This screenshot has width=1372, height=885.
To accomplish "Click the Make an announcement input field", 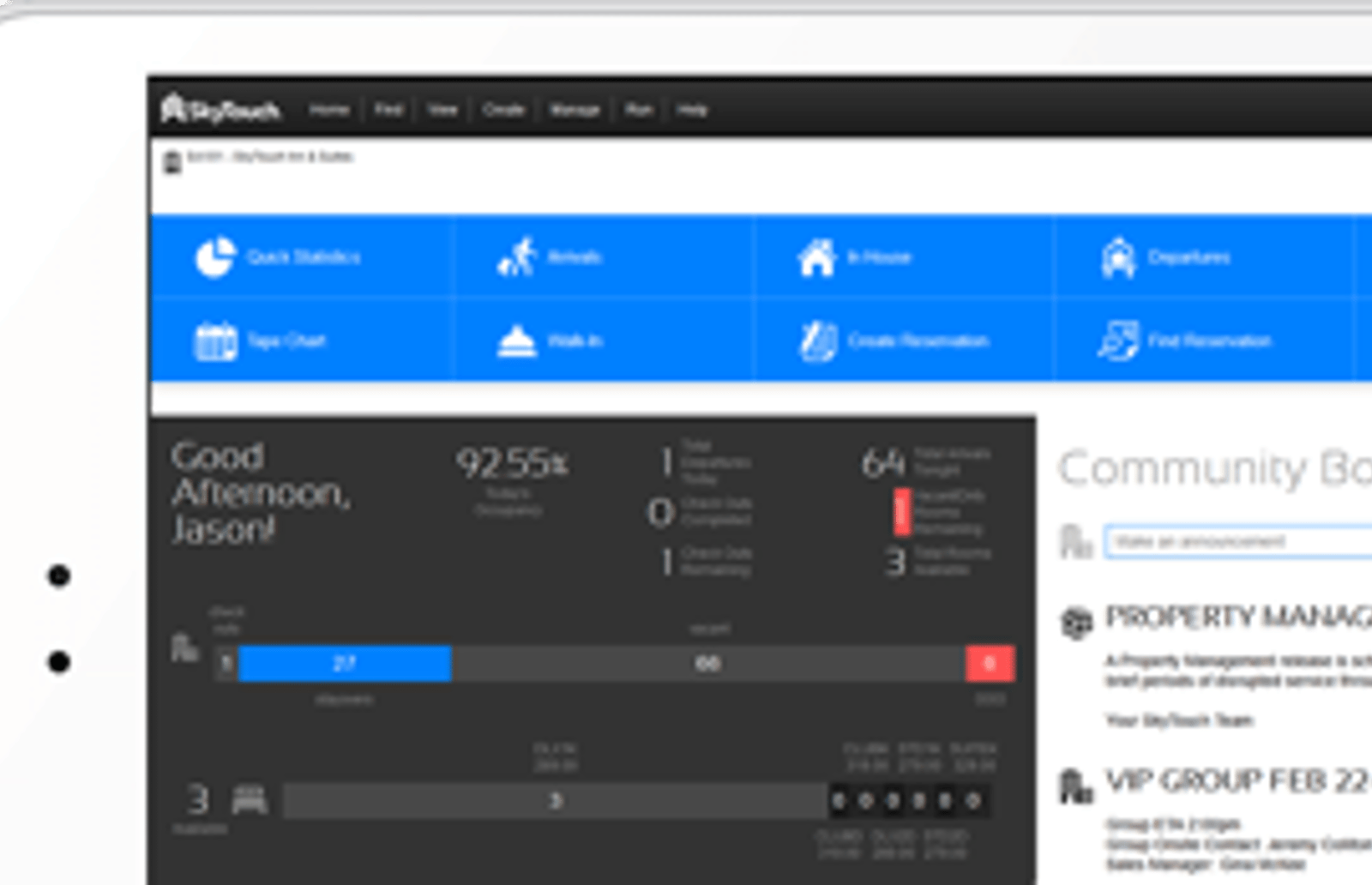I will coord(1238,541).
